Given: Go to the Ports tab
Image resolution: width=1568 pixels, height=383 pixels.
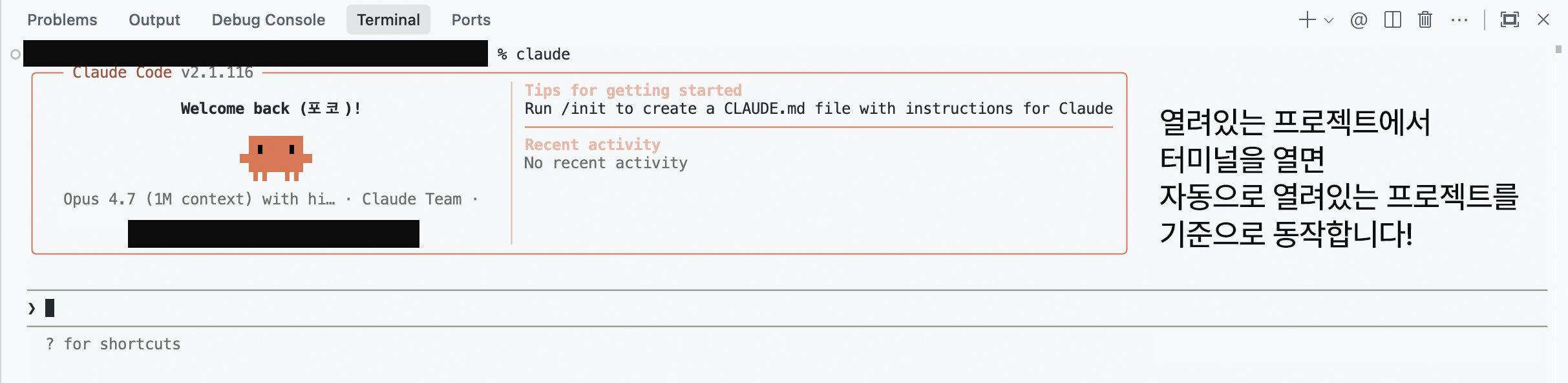Looking at the screenshot, I should coord(471,20).
